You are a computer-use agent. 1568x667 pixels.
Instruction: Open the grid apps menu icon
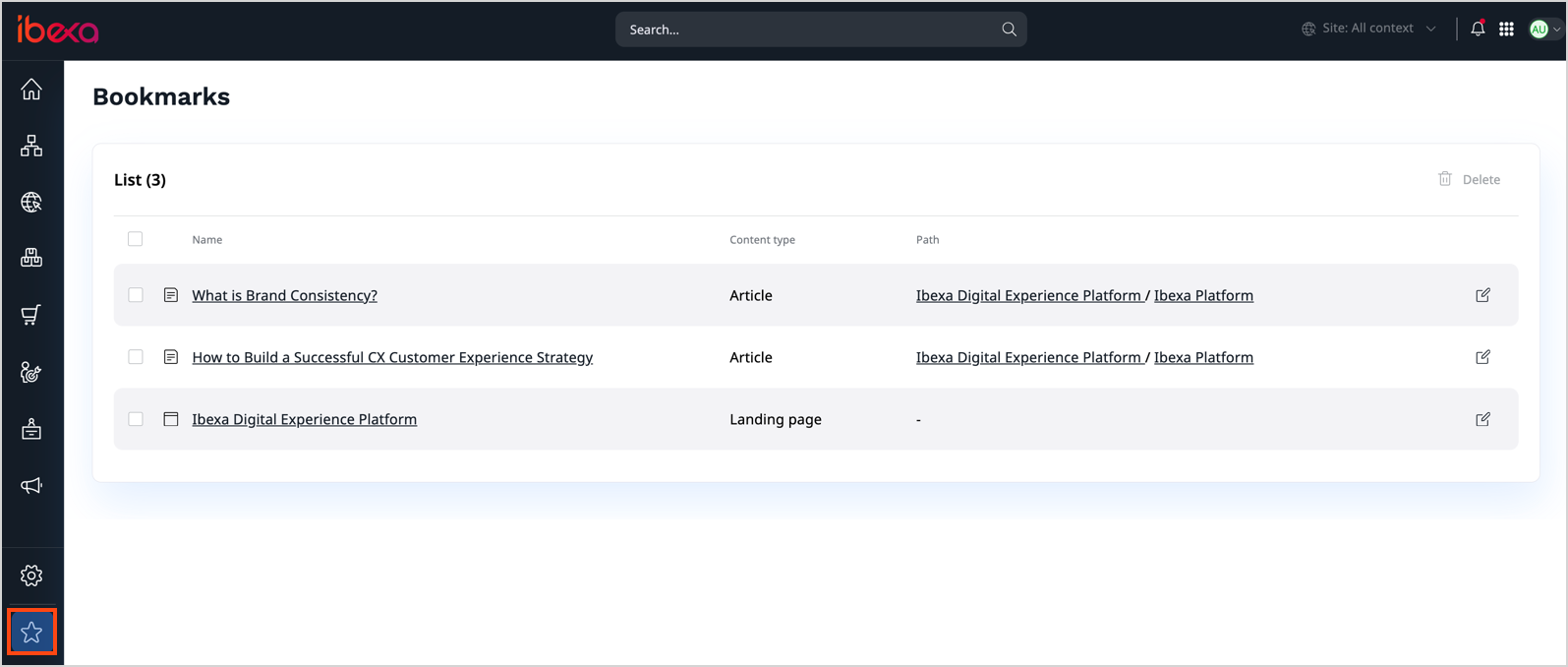[1506, 30]
